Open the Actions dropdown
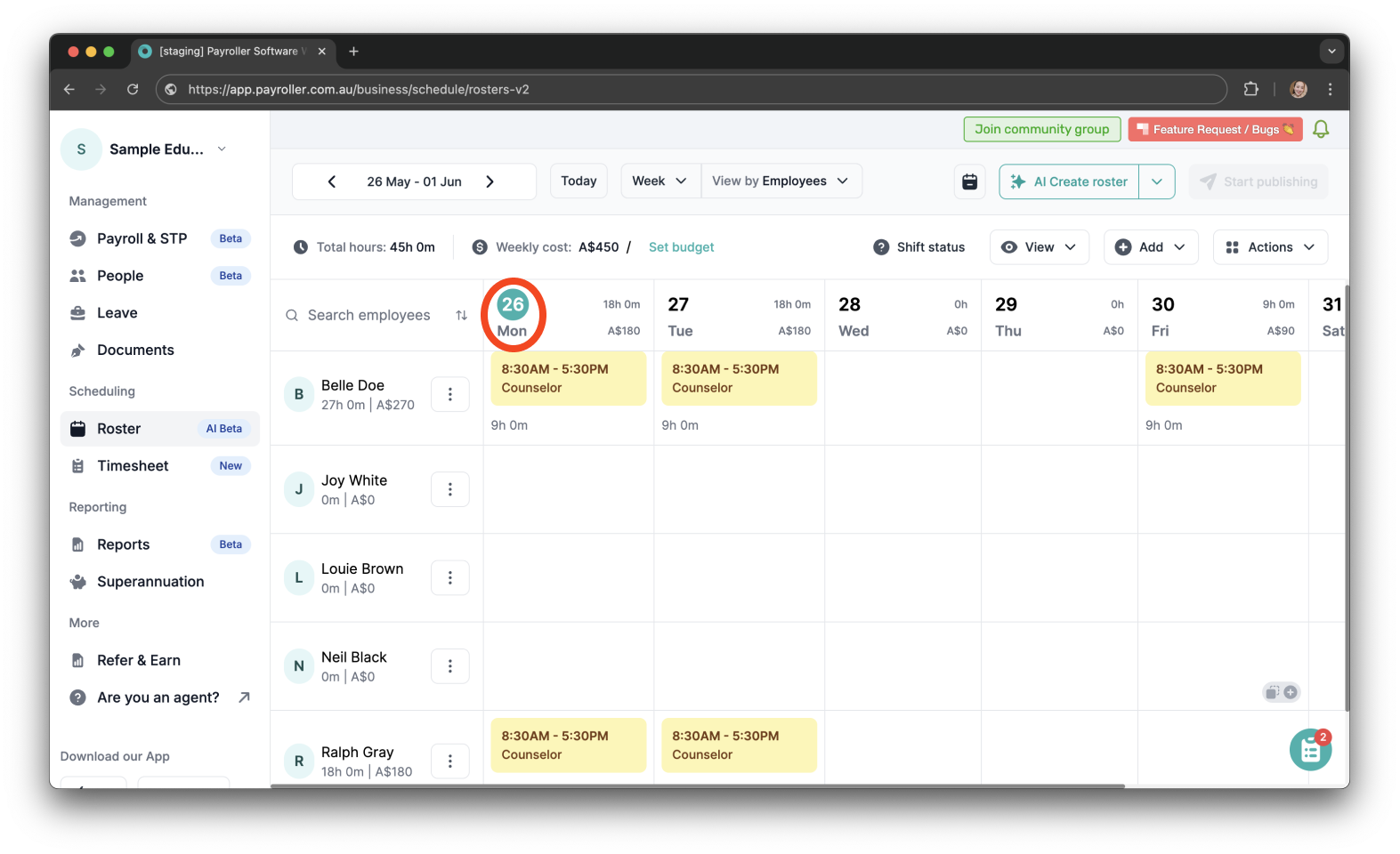The width and height of the screenshot is (1400, 854). pos(1270,247)
